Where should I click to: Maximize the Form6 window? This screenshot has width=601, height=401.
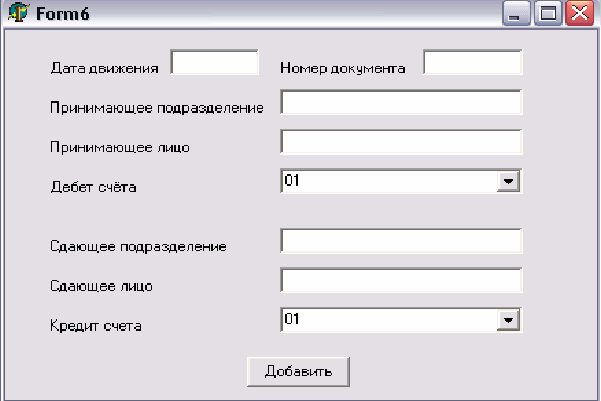pyautogui.click(x=547, y=14)
